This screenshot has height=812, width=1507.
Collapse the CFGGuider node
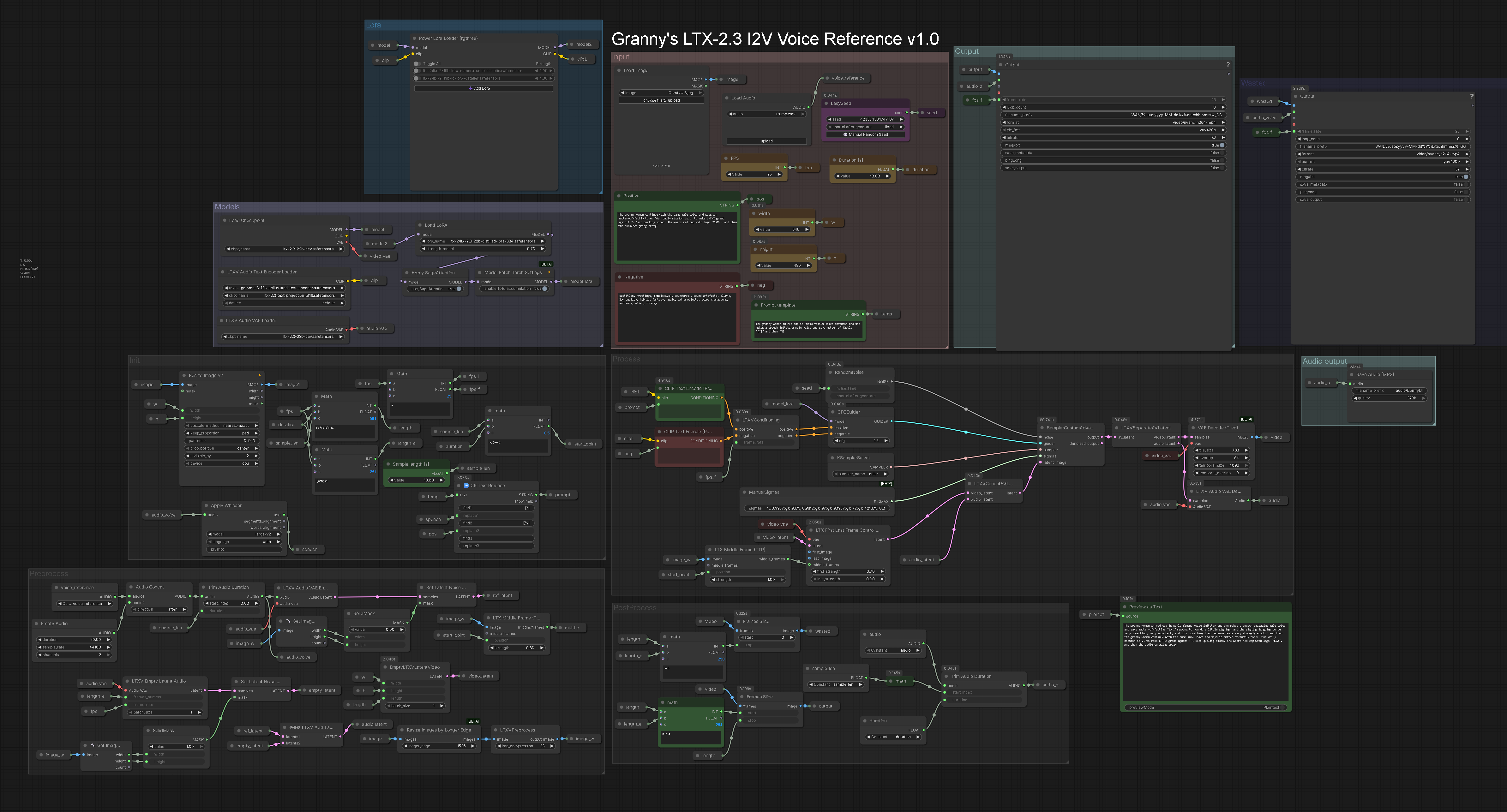(x=832, y=412)
